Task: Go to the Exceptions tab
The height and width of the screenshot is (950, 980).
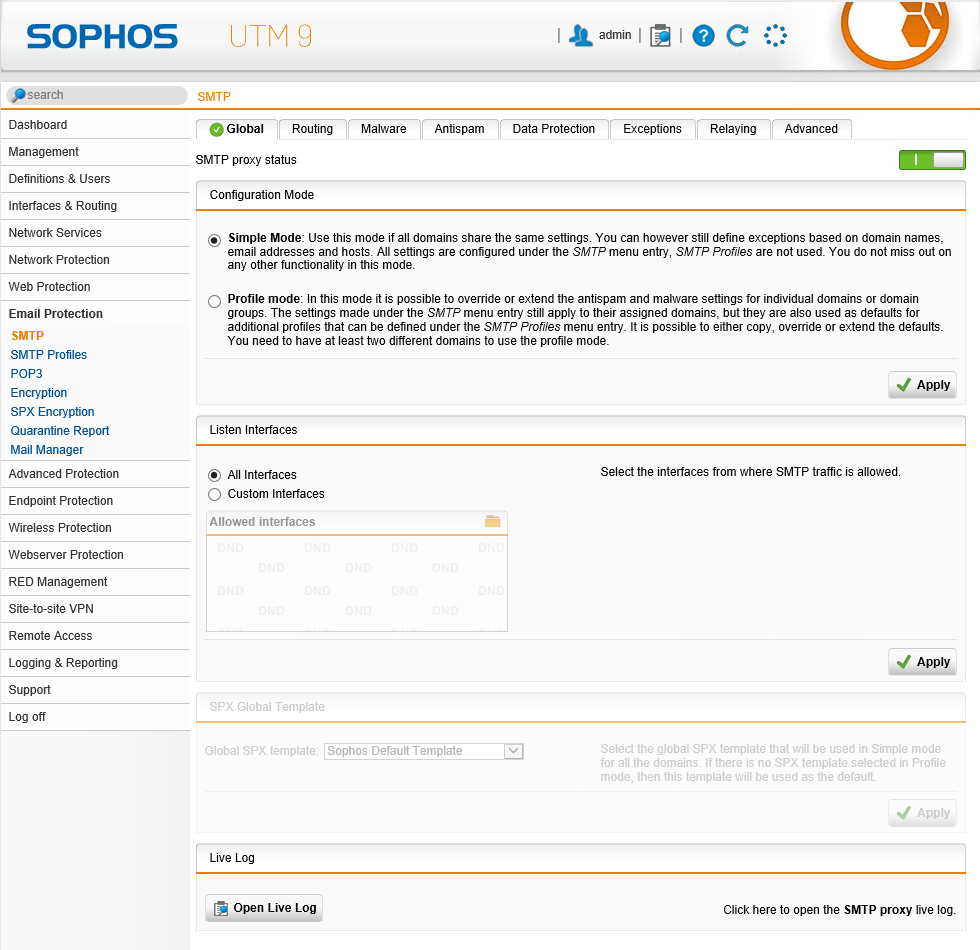Action: (652, 129)
